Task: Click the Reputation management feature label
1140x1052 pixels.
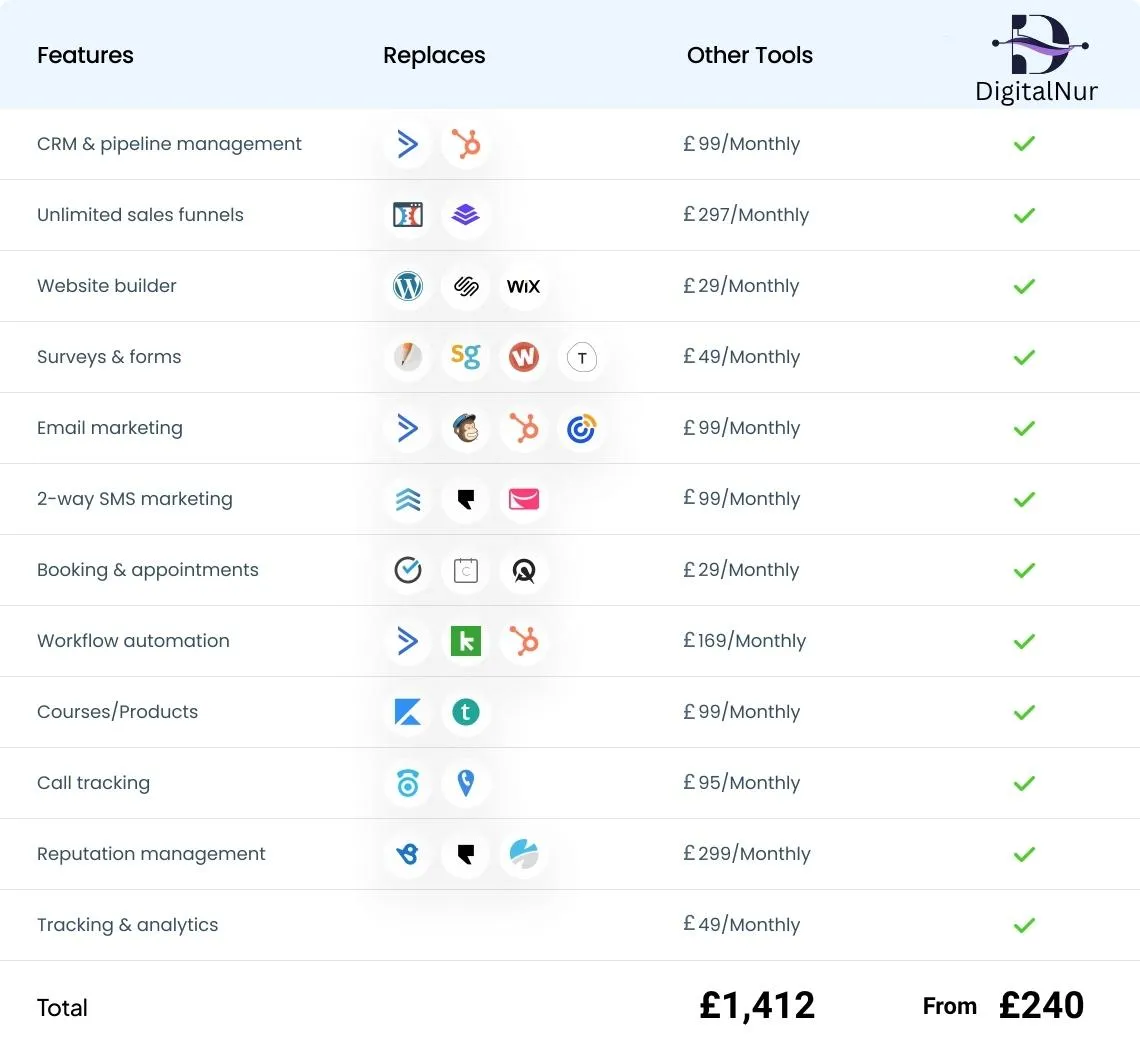Action: click(x=151, y=854)
